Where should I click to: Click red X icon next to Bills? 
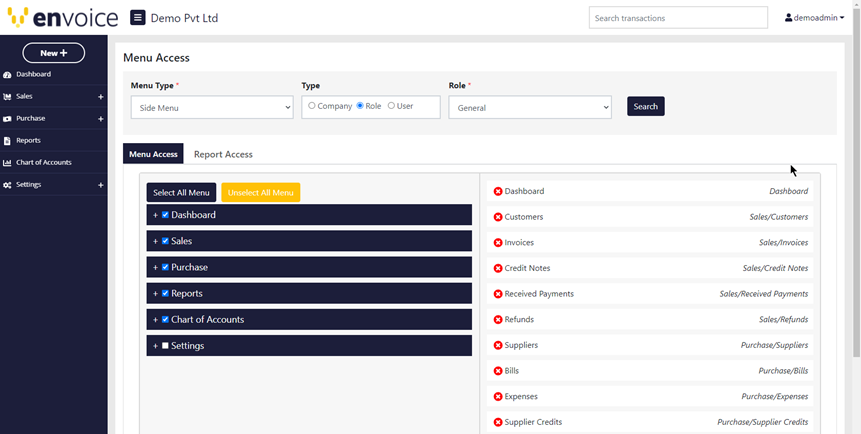click(x=498, y=371)
